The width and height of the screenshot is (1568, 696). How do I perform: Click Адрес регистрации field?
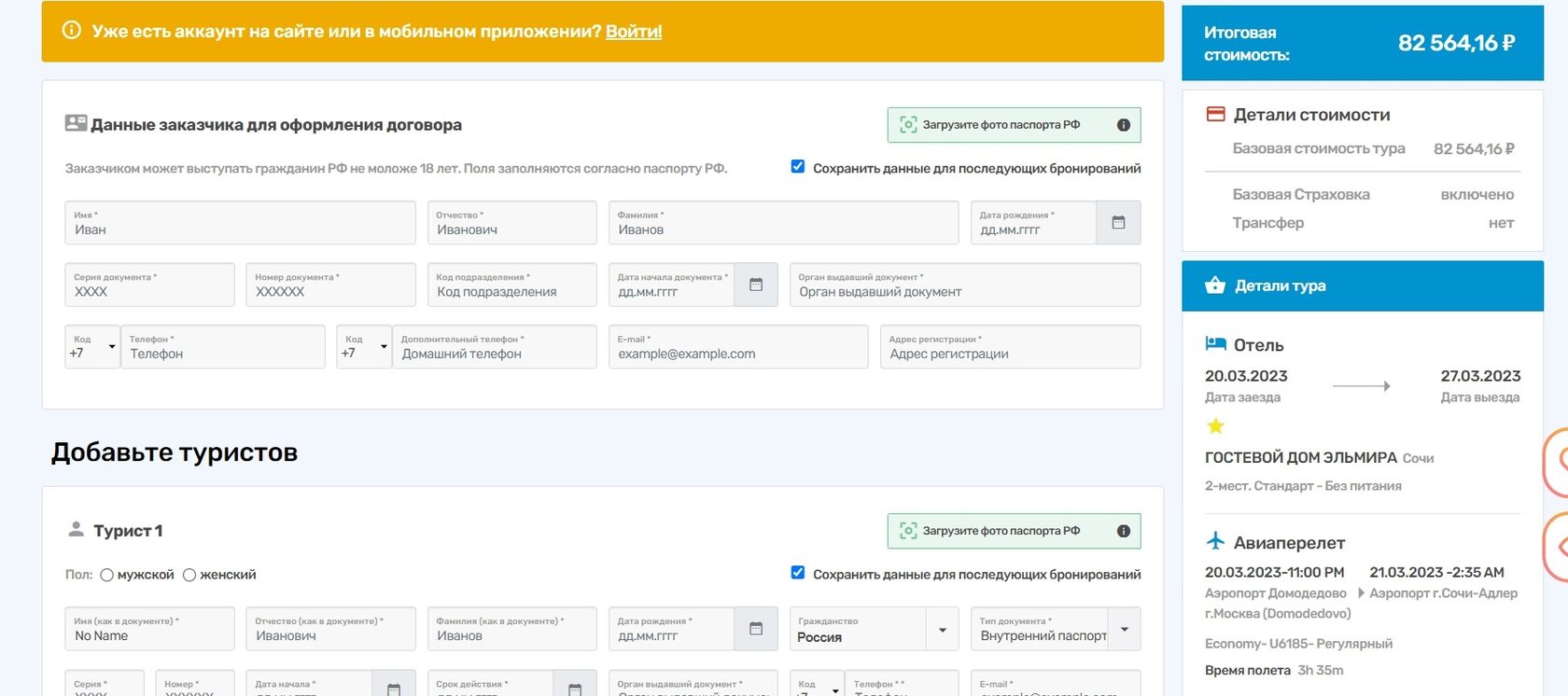[x=1010, y=346]
